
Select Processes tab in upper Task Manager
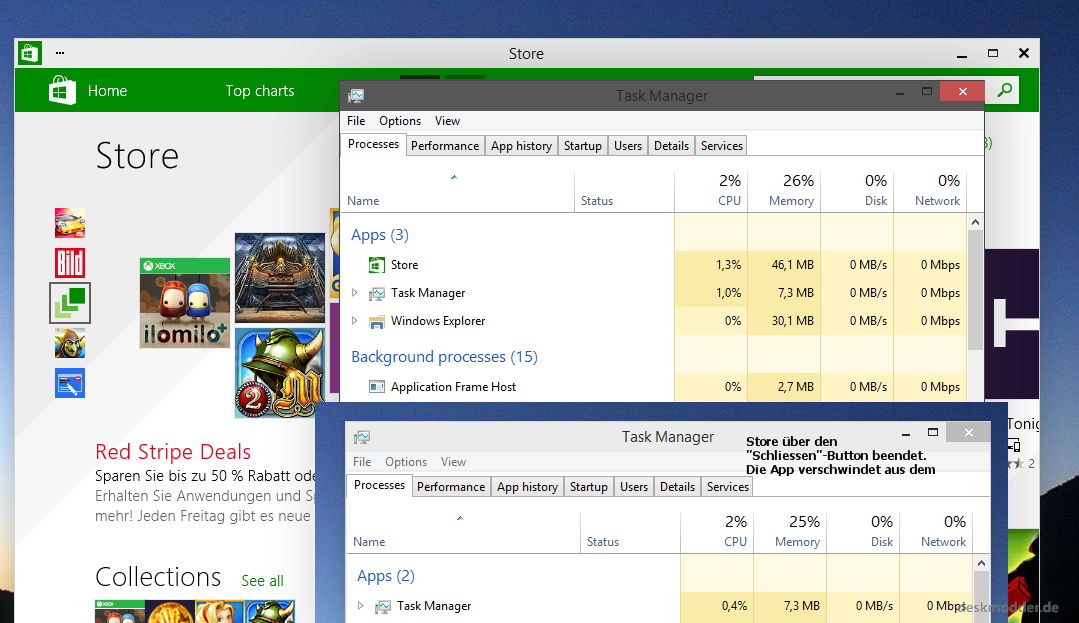[x=373, y=145]
